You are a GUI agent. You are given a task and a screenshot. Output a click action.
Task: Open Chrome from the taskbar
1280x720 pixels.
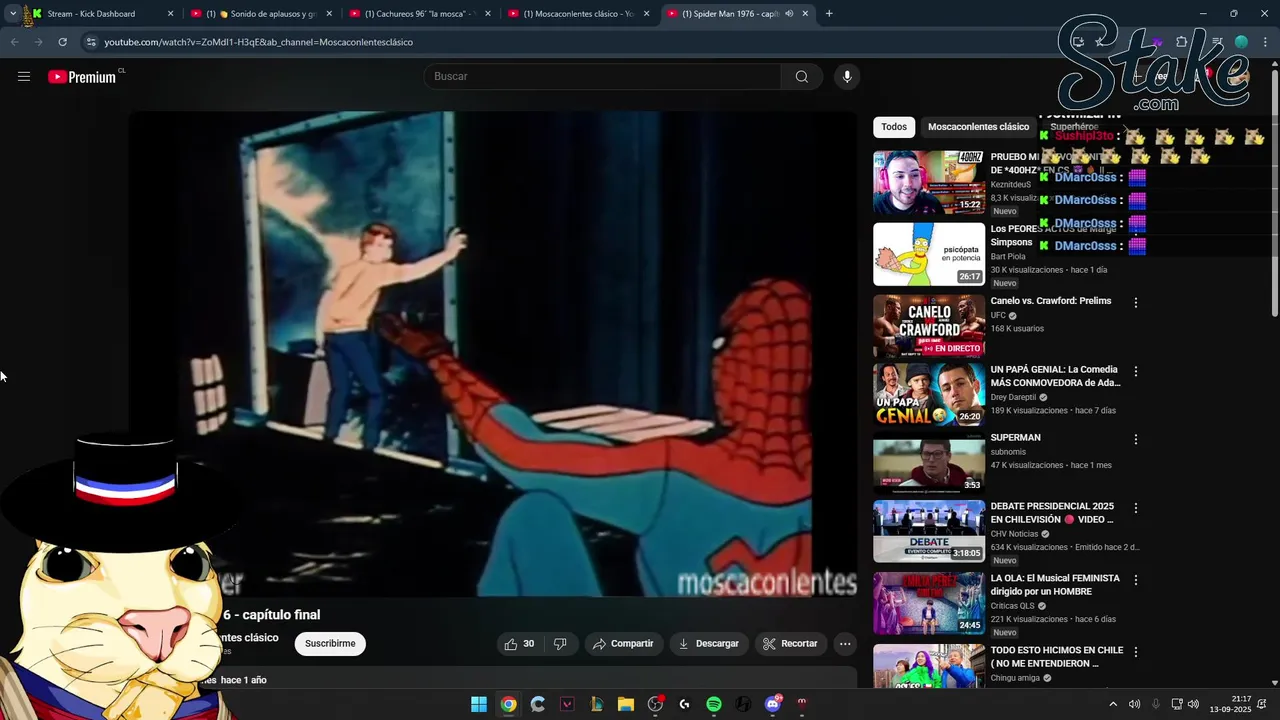(x=508, y=704)
